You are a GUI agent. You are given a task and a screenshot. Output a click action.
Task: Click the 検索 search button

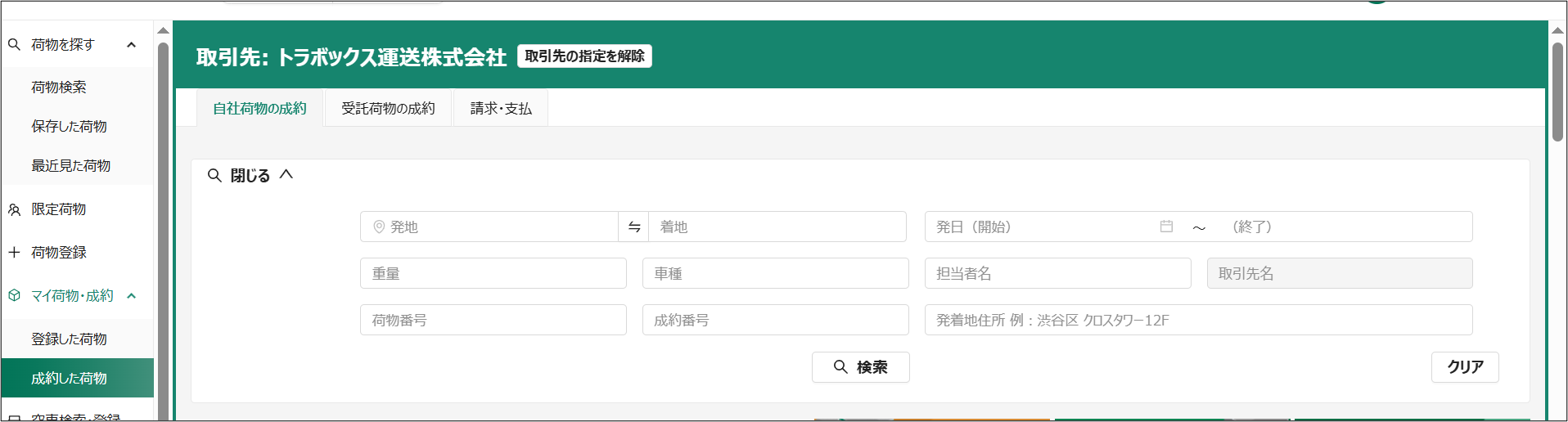click(x=860, y=367)
